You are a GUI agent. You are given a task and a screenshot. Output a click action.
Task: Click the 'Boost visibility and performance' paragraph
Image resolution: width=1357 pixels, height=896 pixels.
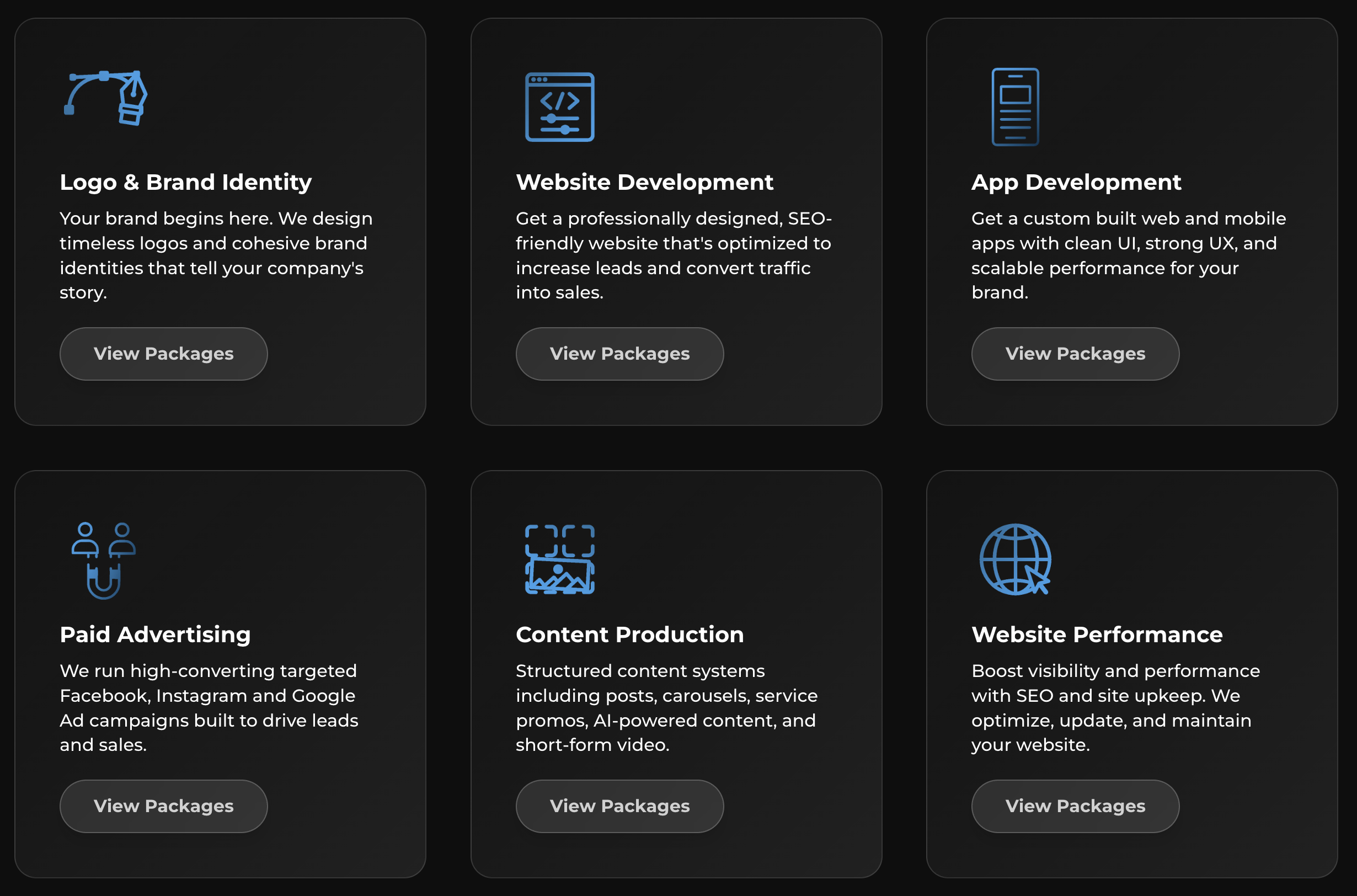[x=1115, y=707]
